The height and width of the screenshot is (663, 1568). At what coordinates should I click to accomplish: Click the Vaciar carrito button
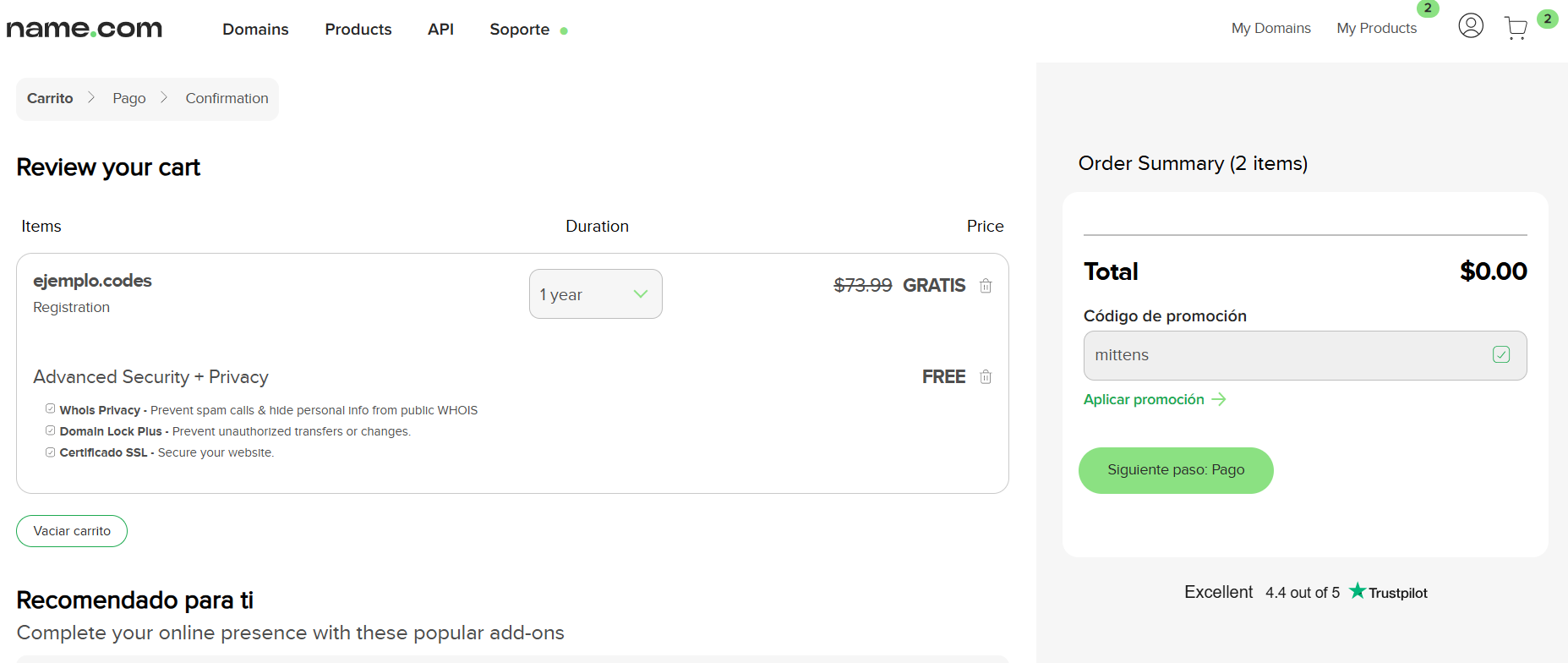tap(72, 531)
